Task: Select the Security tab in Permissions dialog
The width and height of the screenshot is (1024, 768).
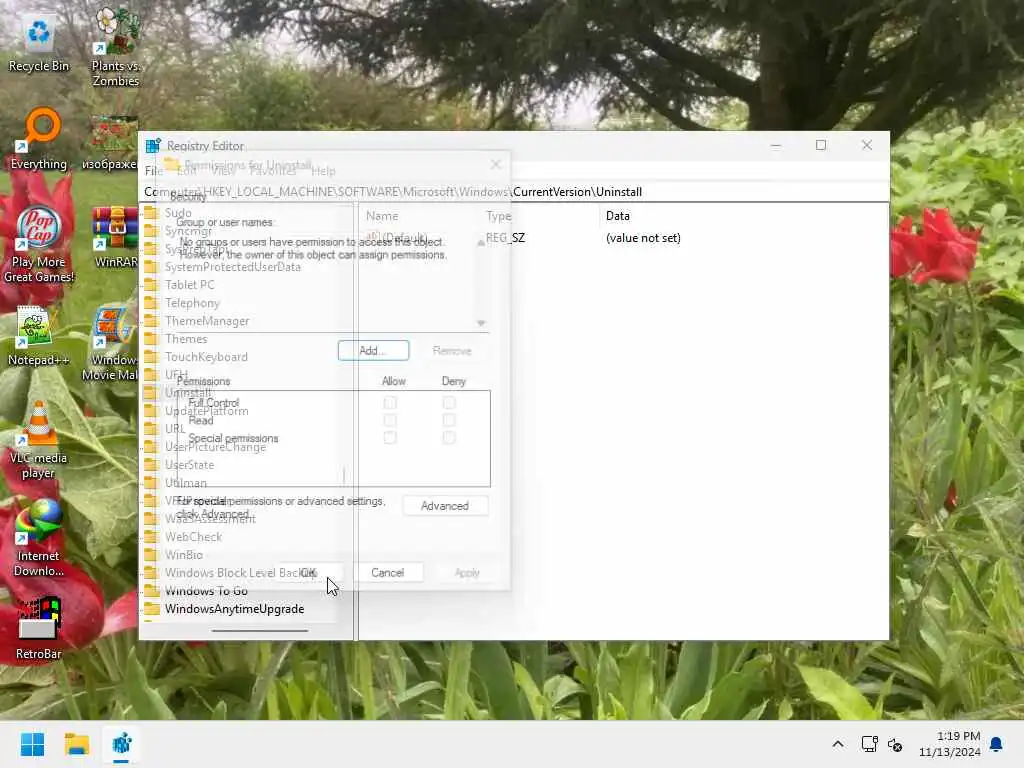Action: coord(188,196)
